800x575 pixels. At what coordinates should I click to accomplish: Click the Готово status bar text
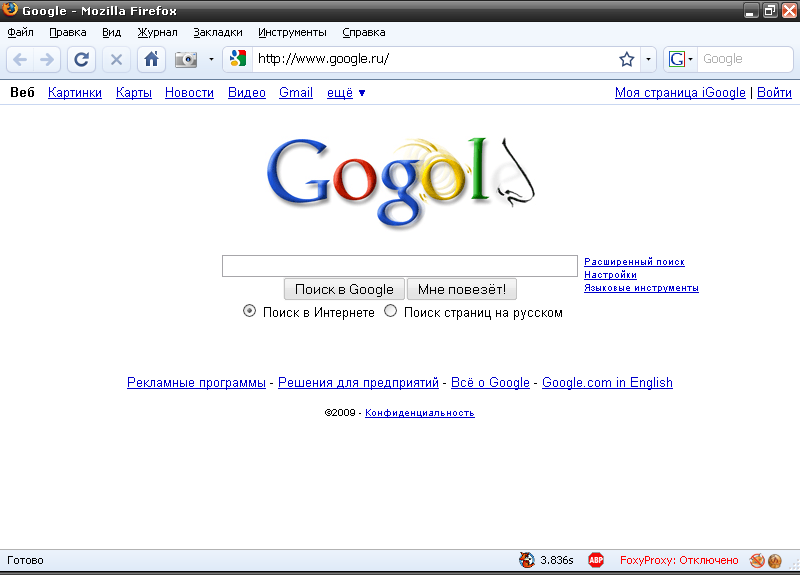[26, 560]
